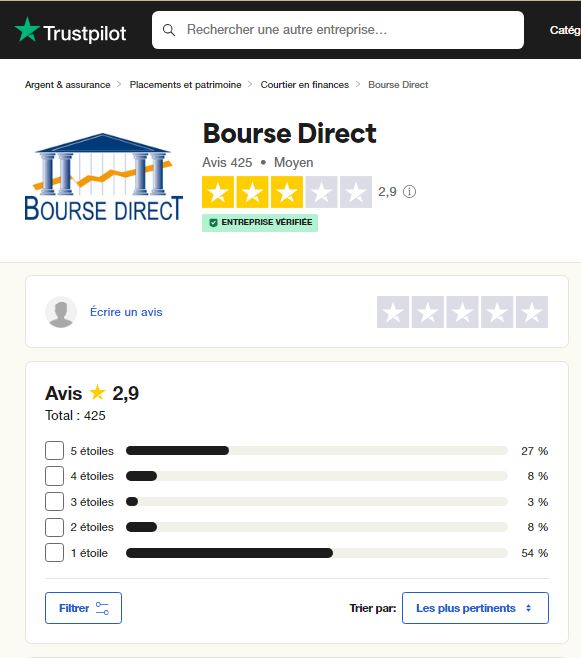
Task: Open Courtier en finances breadcrumb
Action: (305, 85)
